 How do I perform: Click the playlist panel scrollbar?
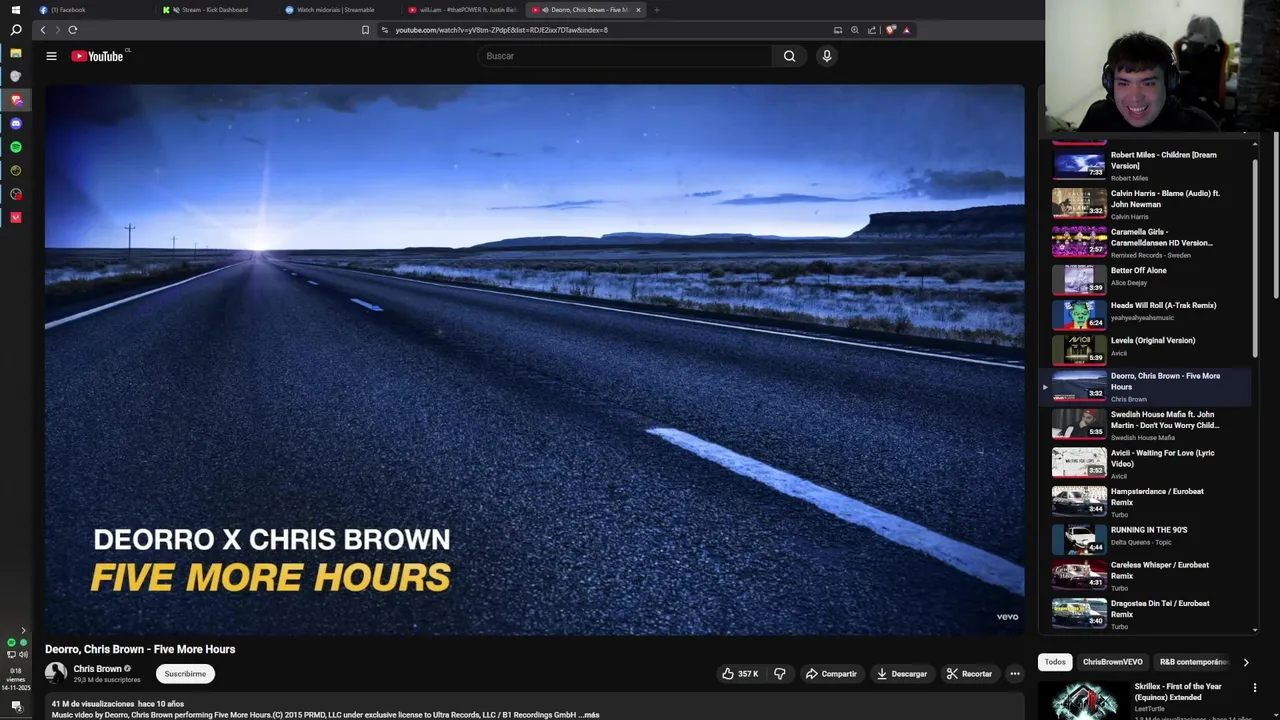pos(1255,258)
